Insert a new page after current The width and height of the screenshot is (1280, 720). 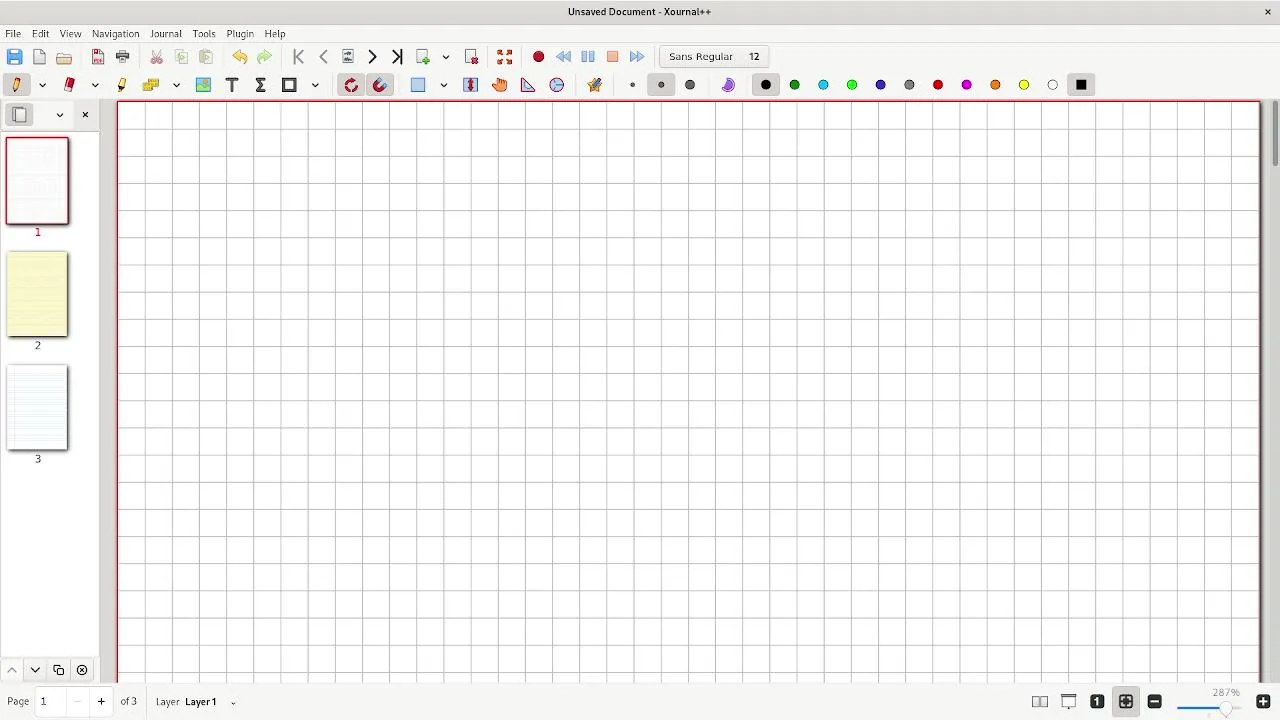tap(423, 57)
